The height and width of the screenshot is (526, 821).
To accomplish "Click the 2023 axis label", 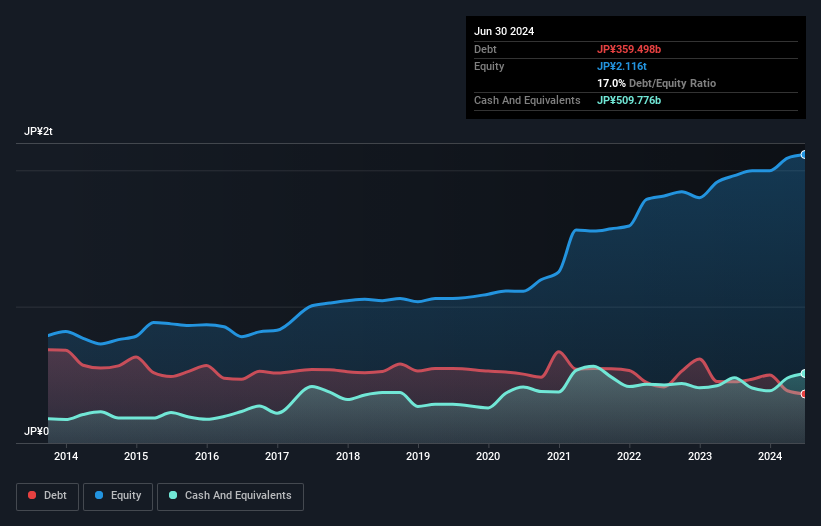I will pyautogui.click(x=700, y=456).
